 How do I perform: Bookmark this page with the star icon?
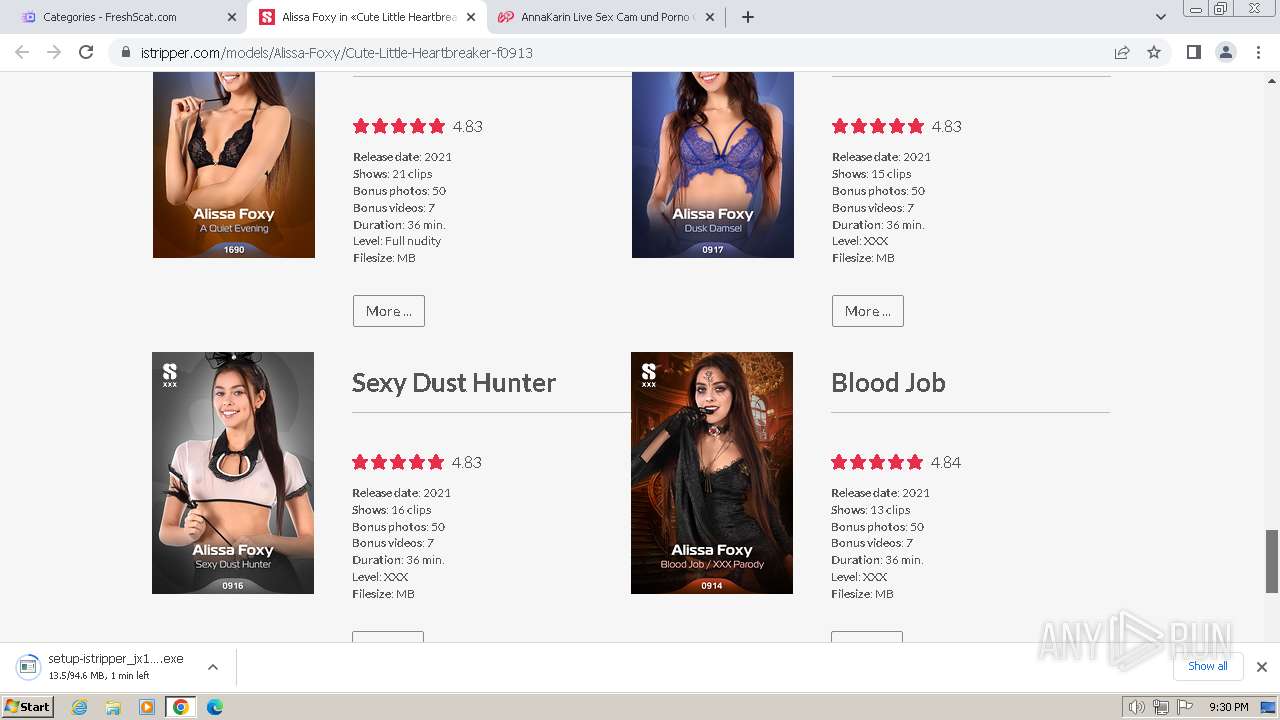point(1154,52)
